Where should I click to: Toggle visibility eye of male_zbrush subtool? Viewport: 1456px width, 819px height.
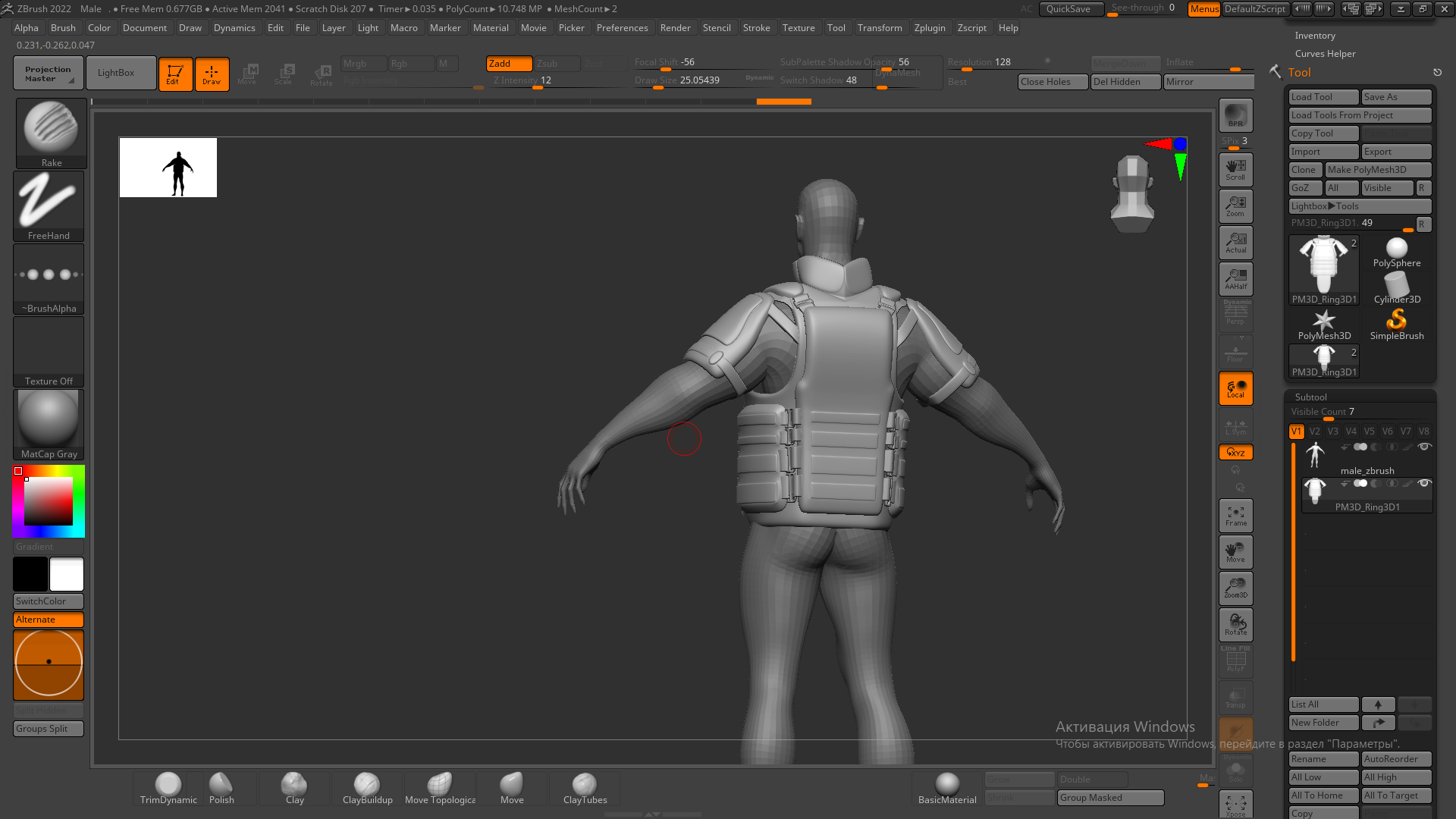(1424, 447)
